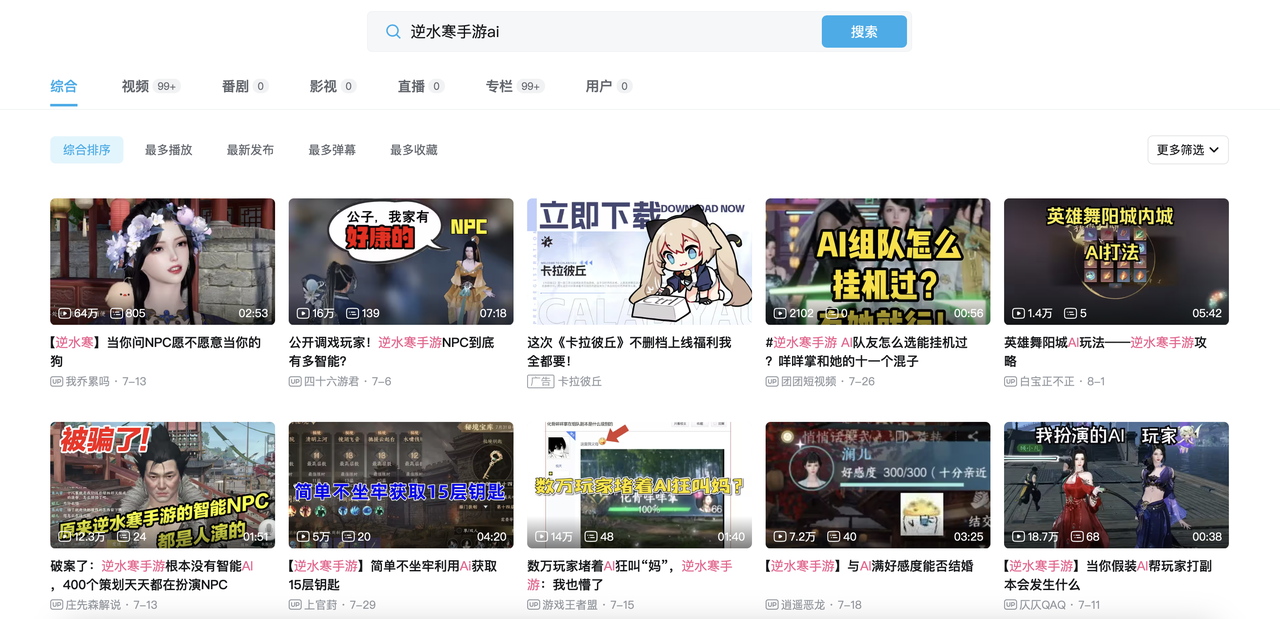Select 最多弹幕 sort option
This screenshot has width=1280, height=619.
pyautogui.click(x=332, y=150)
